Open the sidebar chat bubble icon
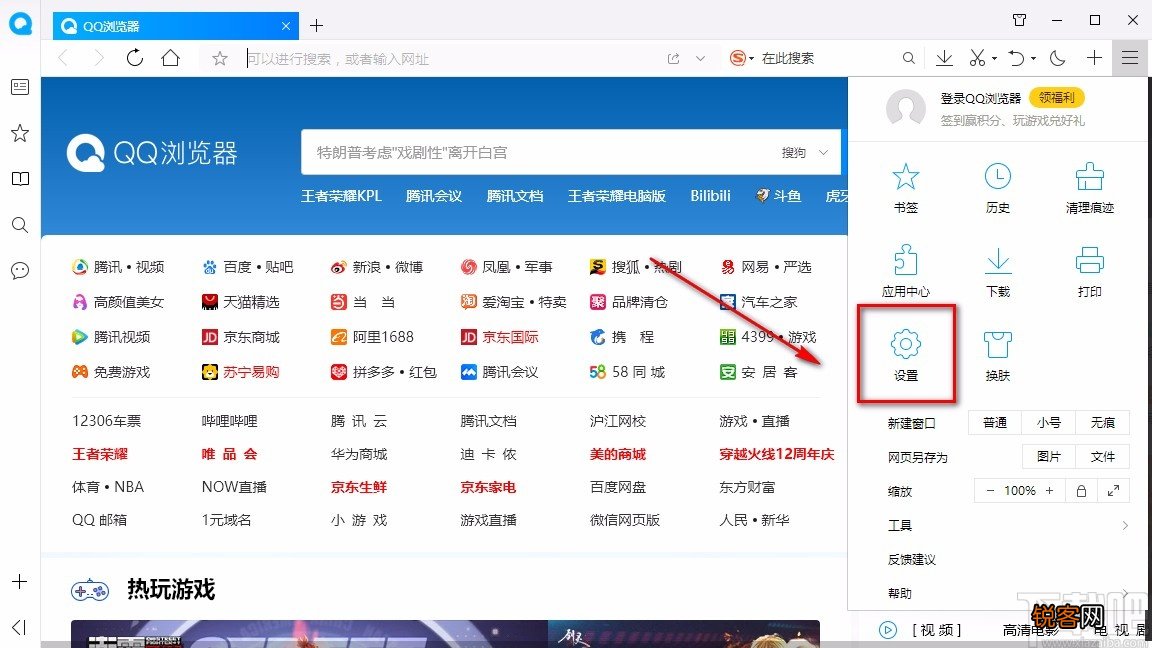Screen dimensions: 1152x648 [x=20, y=270]
